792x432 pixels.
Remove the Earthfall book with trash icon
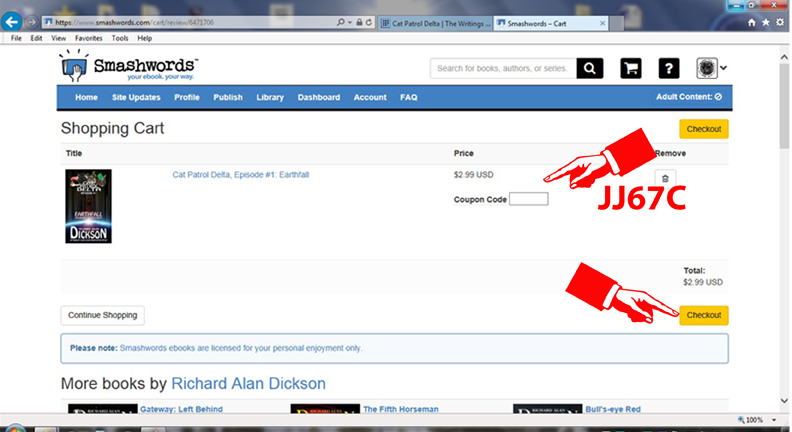point(665,178)
